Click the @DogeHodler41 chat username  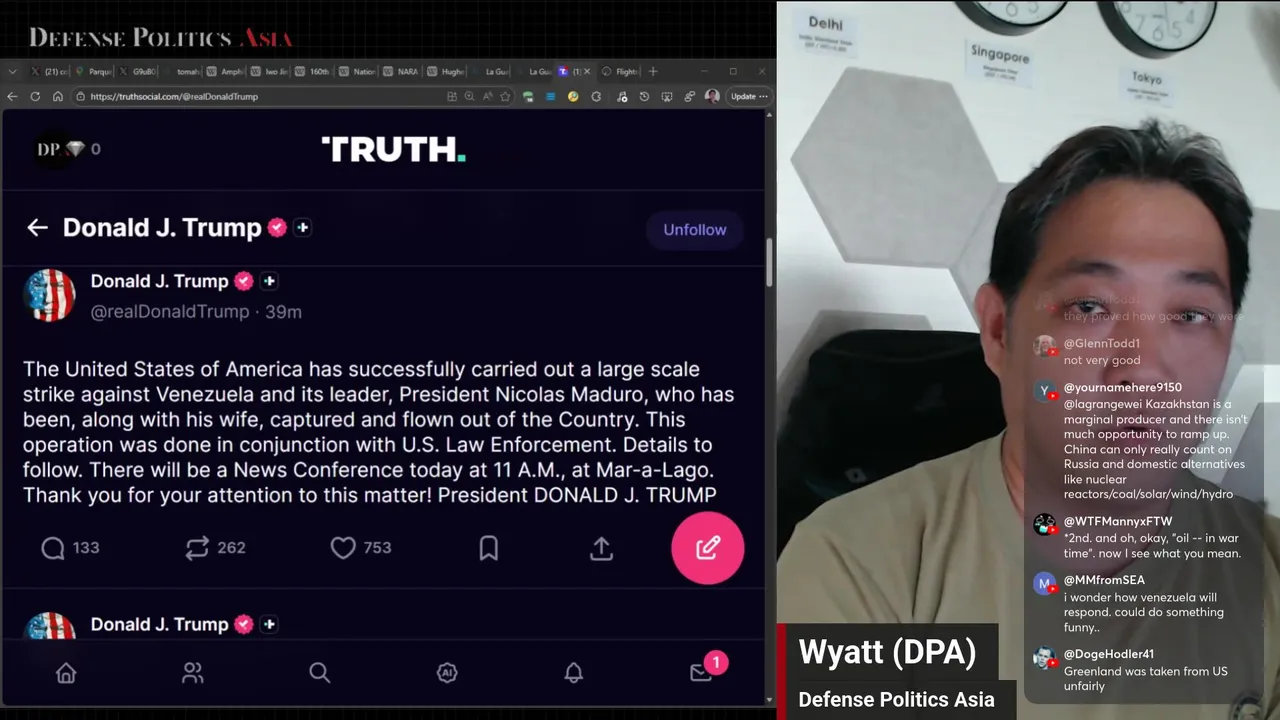click(1109, 654)
